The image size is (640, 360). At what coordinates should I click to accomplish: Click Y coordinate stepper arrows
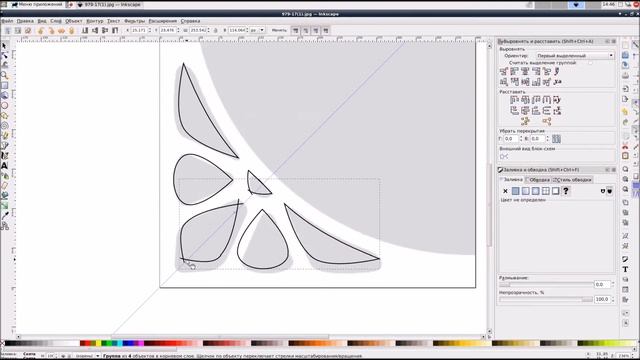178,31
